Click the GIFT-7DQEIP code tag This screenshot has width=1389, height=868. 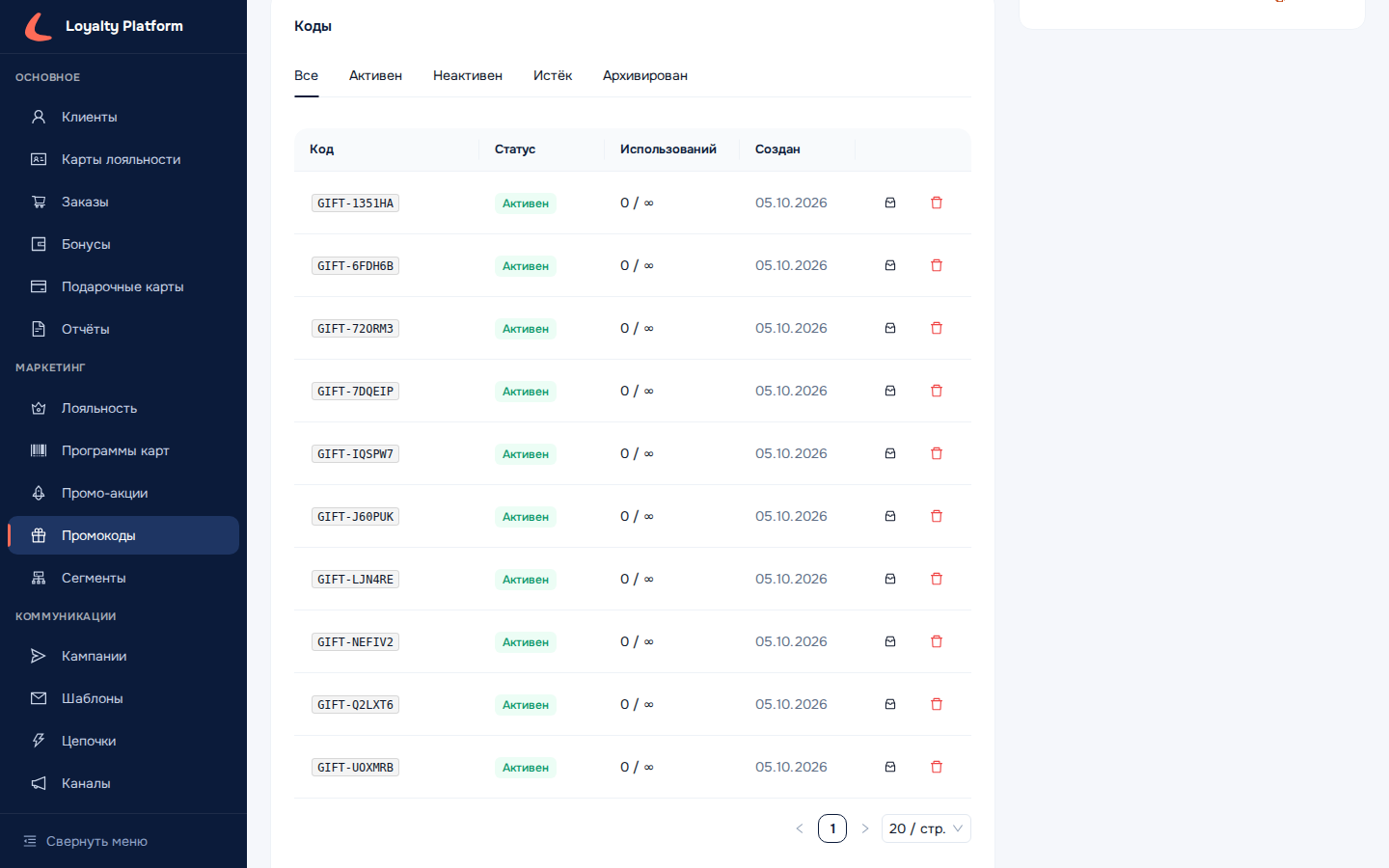[x=355, y=391]
